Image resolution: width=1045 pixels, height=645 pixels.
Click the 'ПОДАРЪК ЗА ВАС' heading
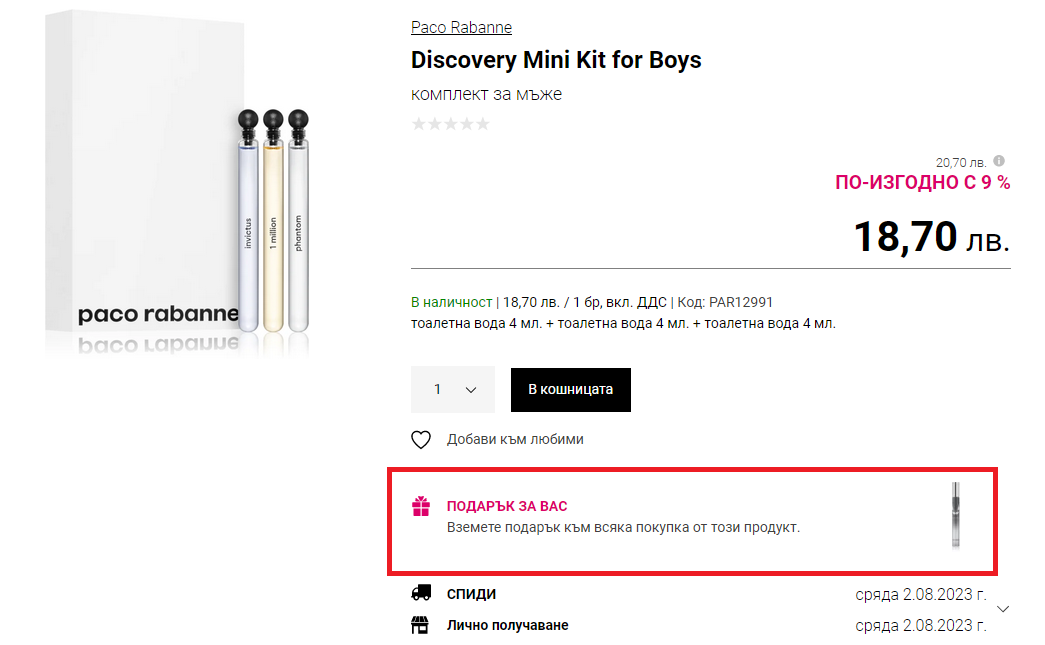tap(507, 507)
